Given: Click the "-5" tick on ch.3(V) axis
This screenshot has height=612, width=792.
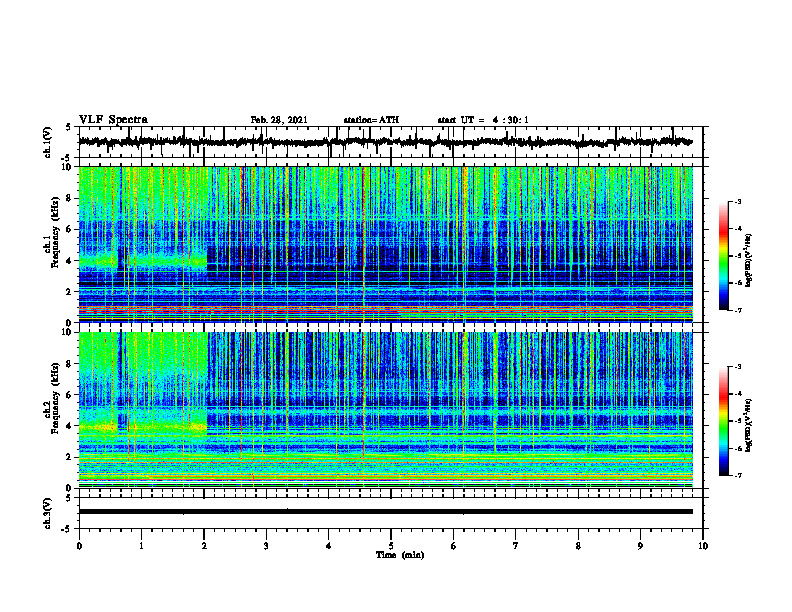Looking at the screenshot, I should [67, 529].
